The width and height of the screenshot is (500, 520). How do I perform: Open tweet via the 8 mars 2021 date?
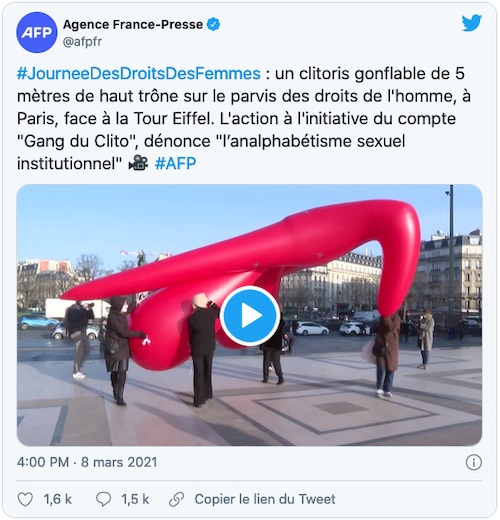pyautogui.click(x=119, y=462)
